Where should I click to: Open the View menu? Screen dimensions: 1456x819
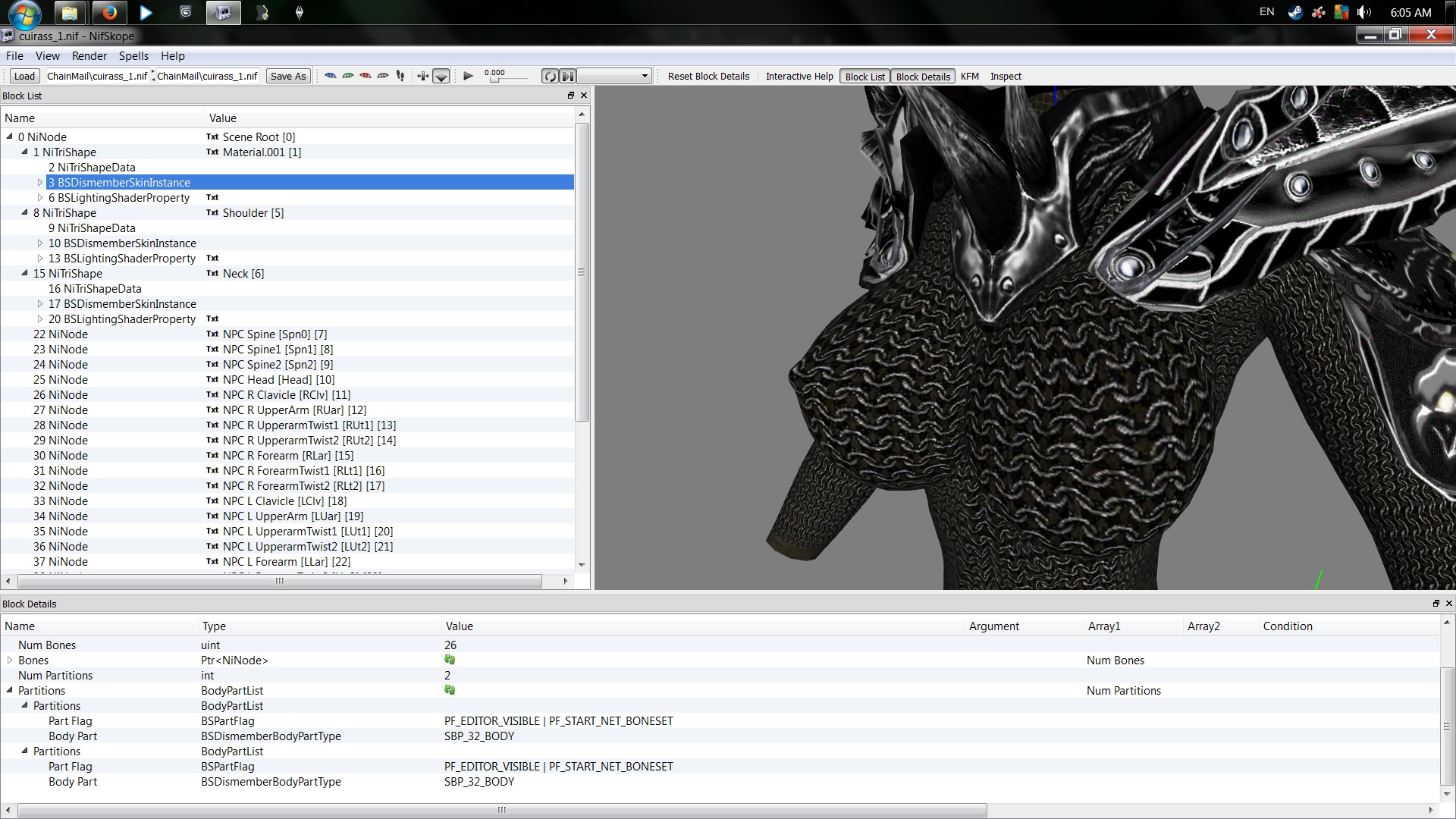point(47,56)
